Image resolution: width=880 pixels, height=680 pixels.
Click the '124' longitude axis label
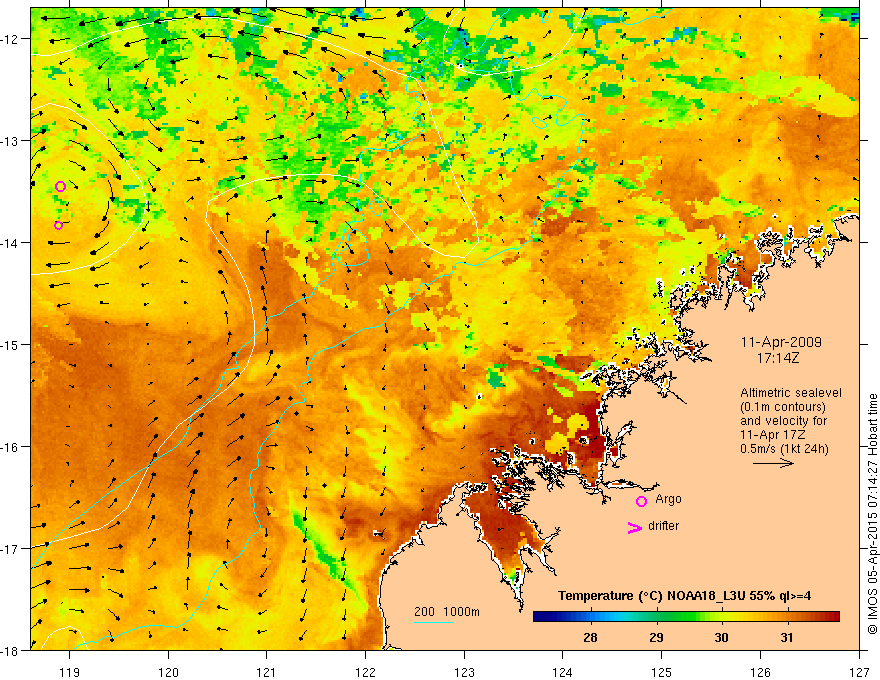pos(563,672)
